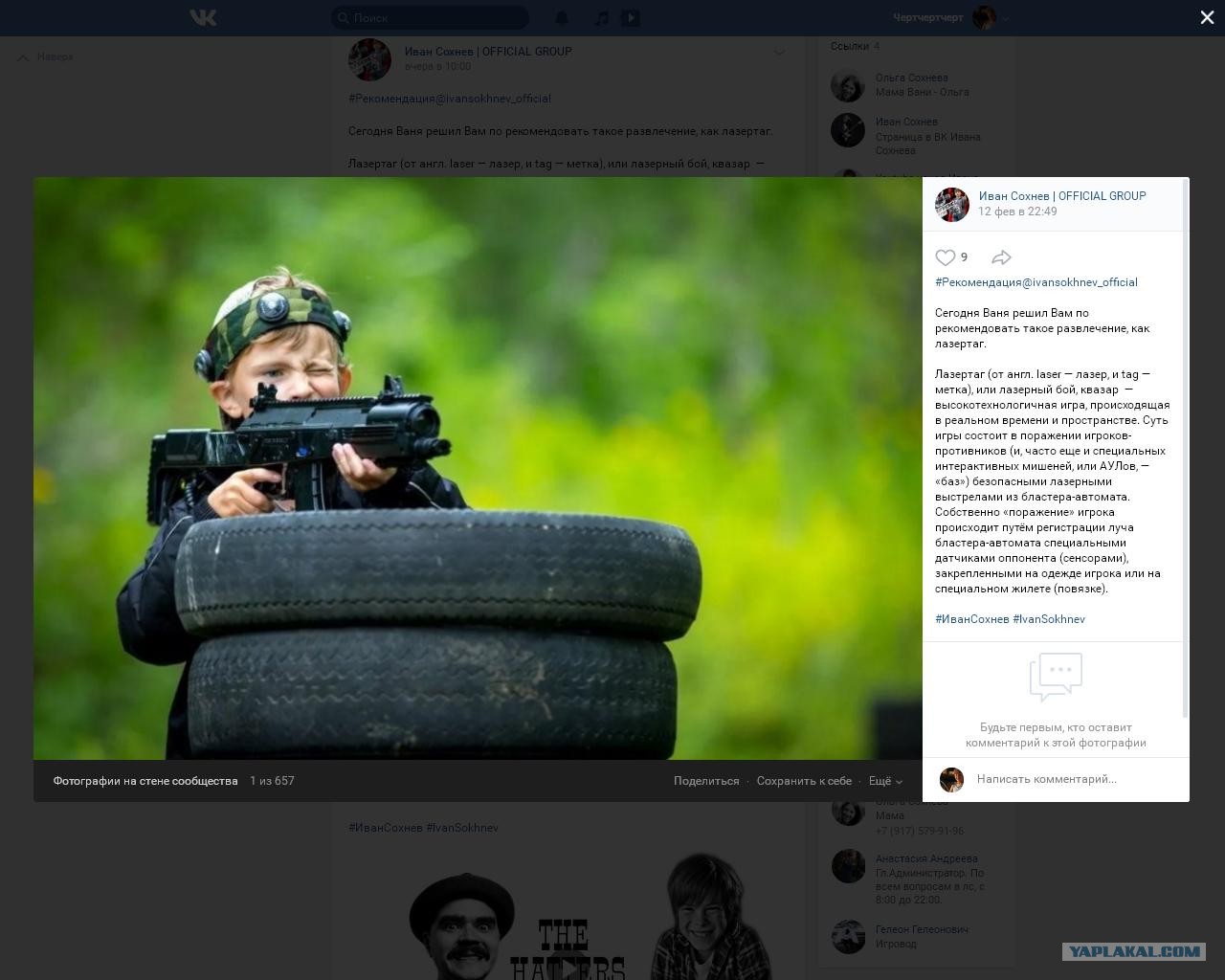Click the search field in the header
Viewport: 1225px width, 980px height.
430,17
